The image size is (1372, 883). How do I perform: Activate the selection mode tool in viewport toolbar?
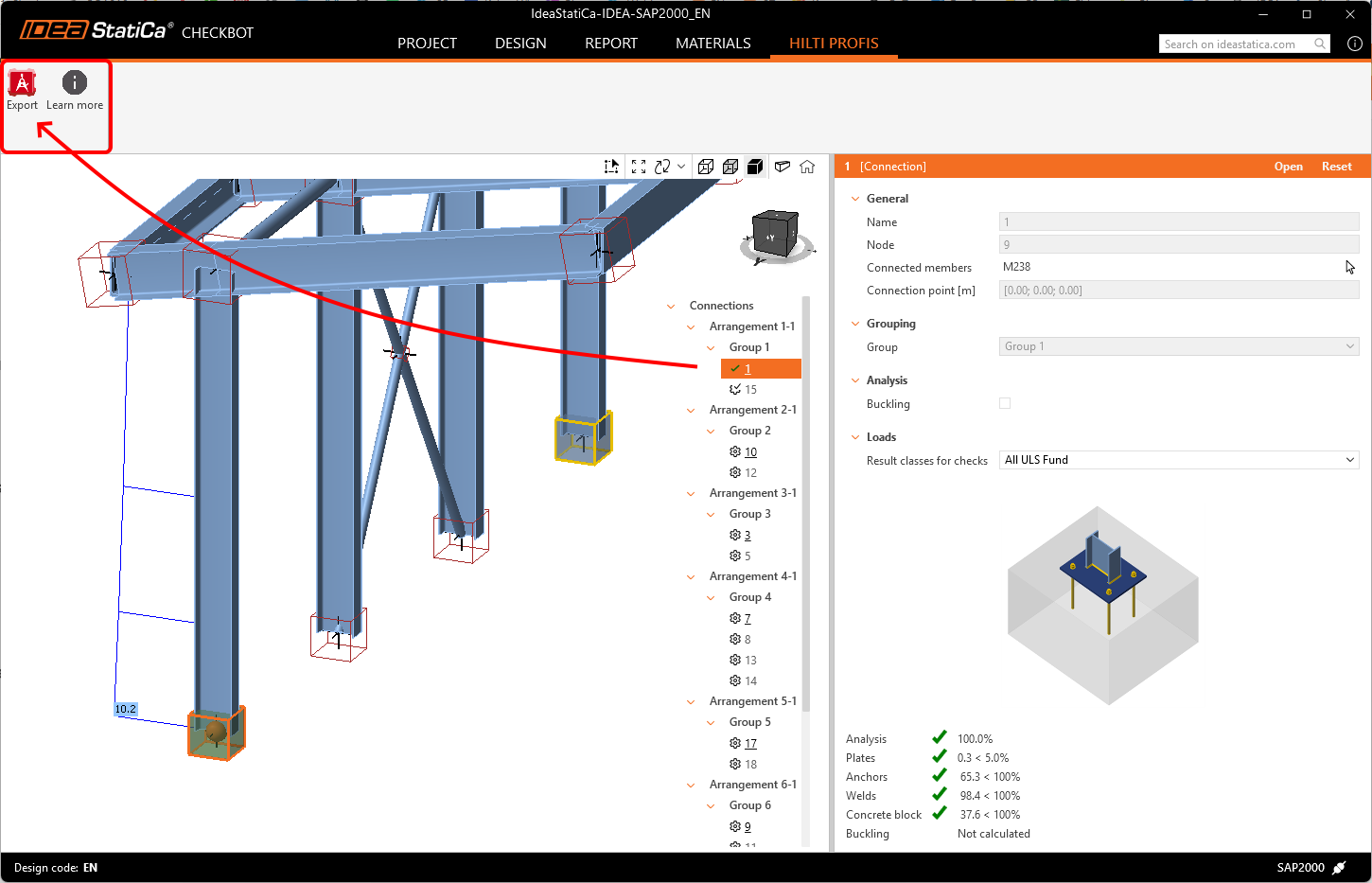611,167
